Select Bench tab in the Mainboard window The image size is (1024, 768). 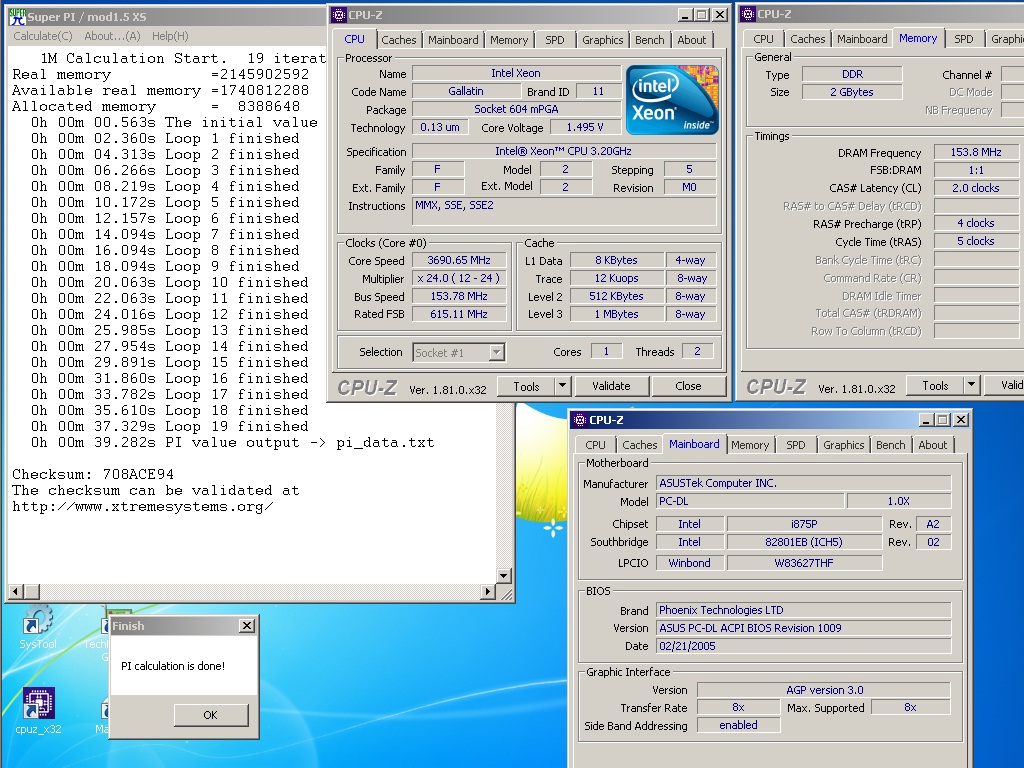(890, 445)
